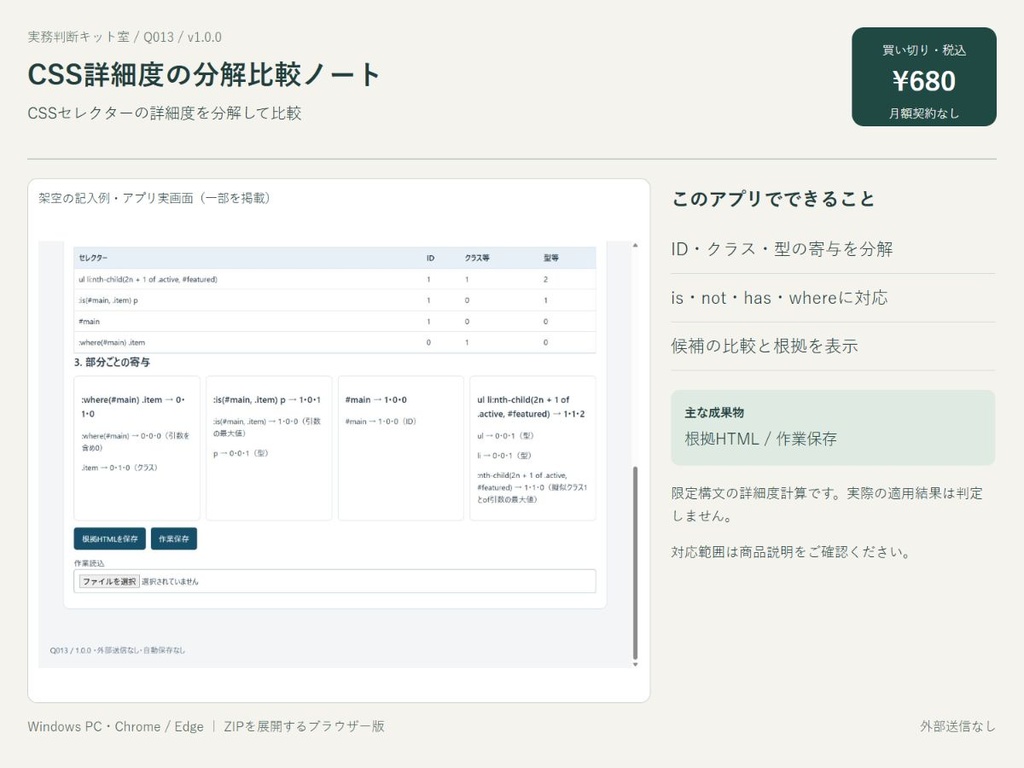
Task: Click the scrollbar up arrow in app preview
Action: tap(635, 246)
